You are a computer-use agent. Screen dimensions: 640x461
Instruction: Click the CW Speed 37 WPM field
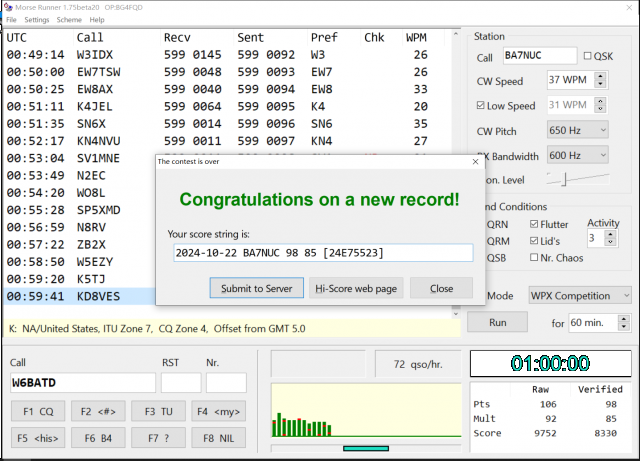pyautogui.click(x=571, y=80)
